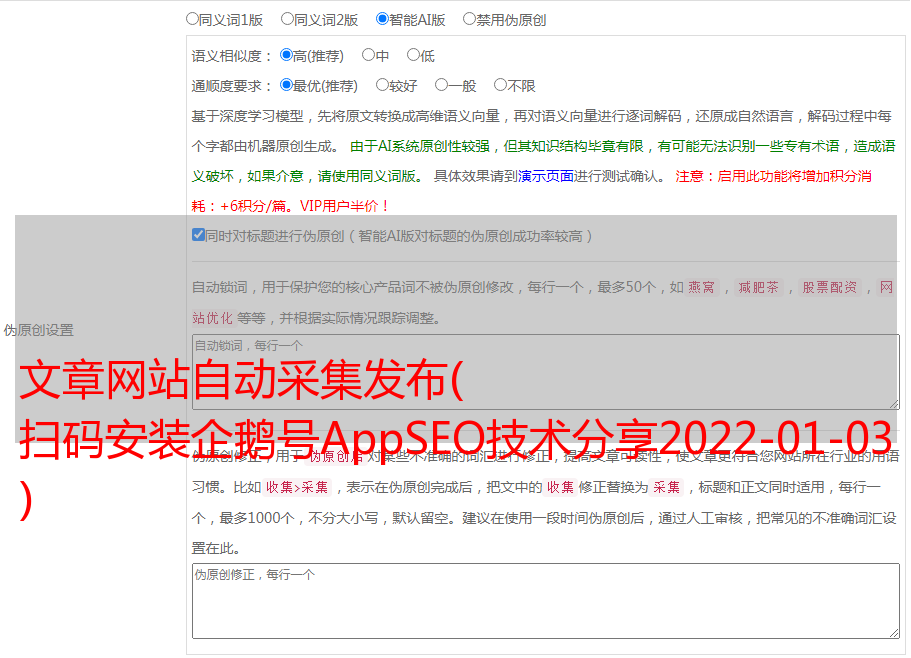Set 语义相似度 to 低

(413, 55)
